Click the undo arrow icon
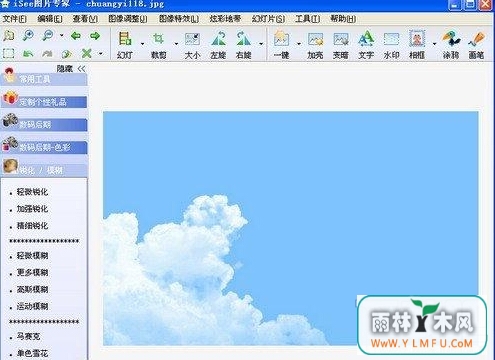The width and height of the screenshot is (495, 360). [28, 53]
